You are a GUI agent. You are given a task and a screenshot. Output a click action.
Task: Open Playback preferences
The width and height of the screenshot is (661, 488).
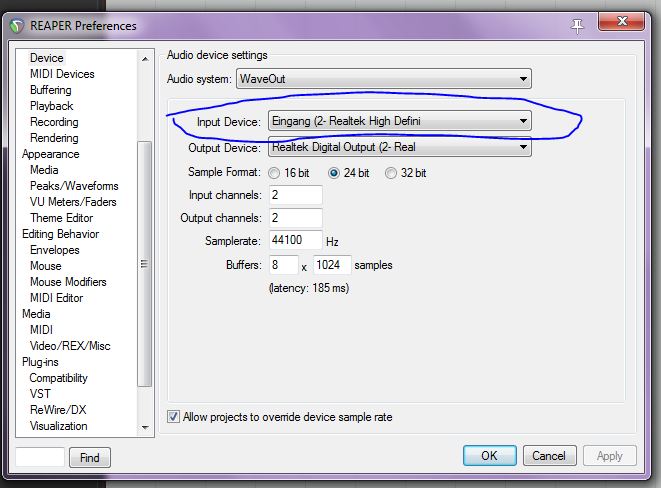click(x=51, y=106)
